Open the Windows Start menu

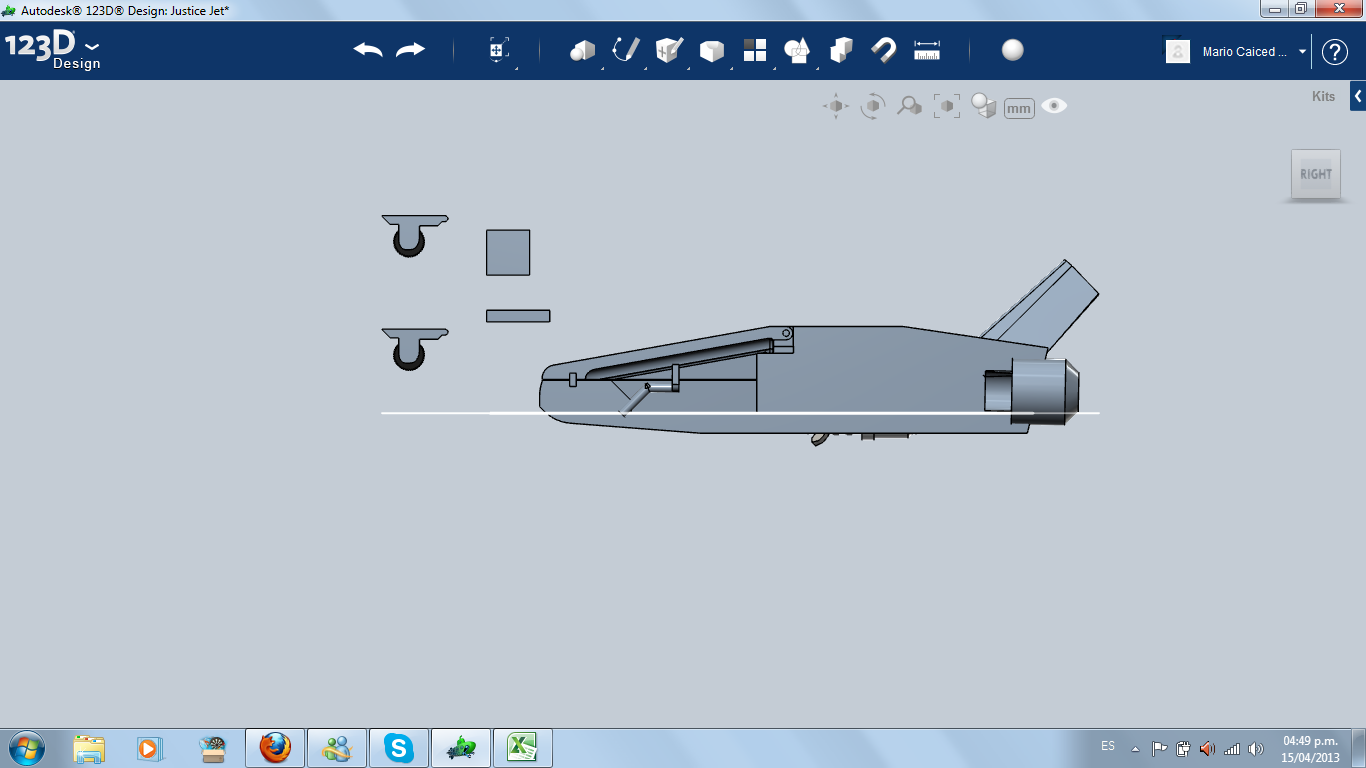point(26,747)
